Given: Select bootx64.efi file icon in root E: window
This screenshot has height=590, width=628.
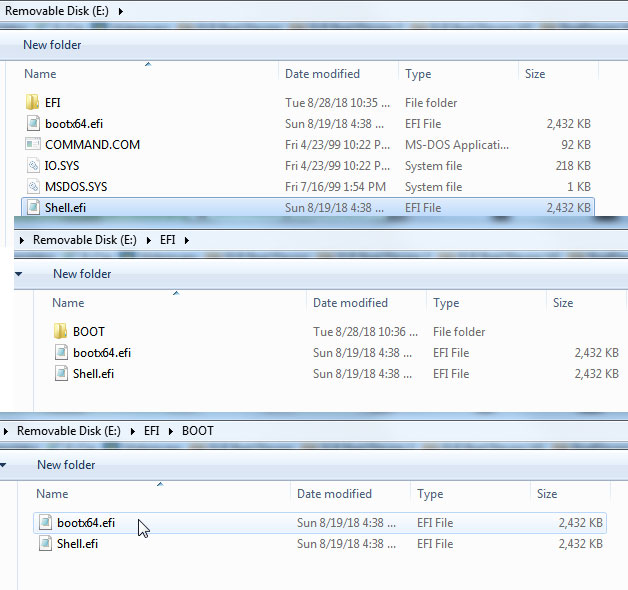Looking at the screenshot, I should pos(33,123).
